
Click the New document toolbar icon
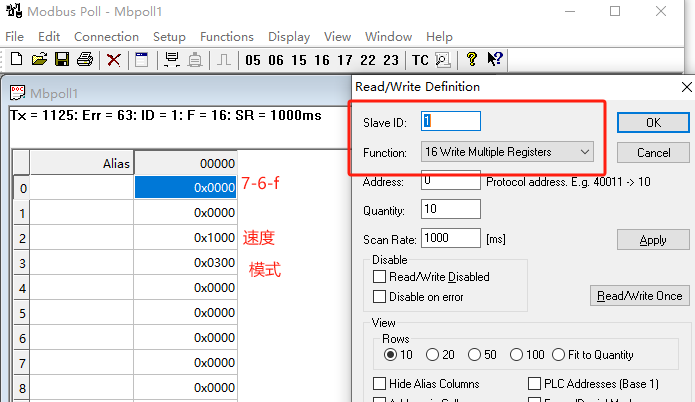pos(16,60)
